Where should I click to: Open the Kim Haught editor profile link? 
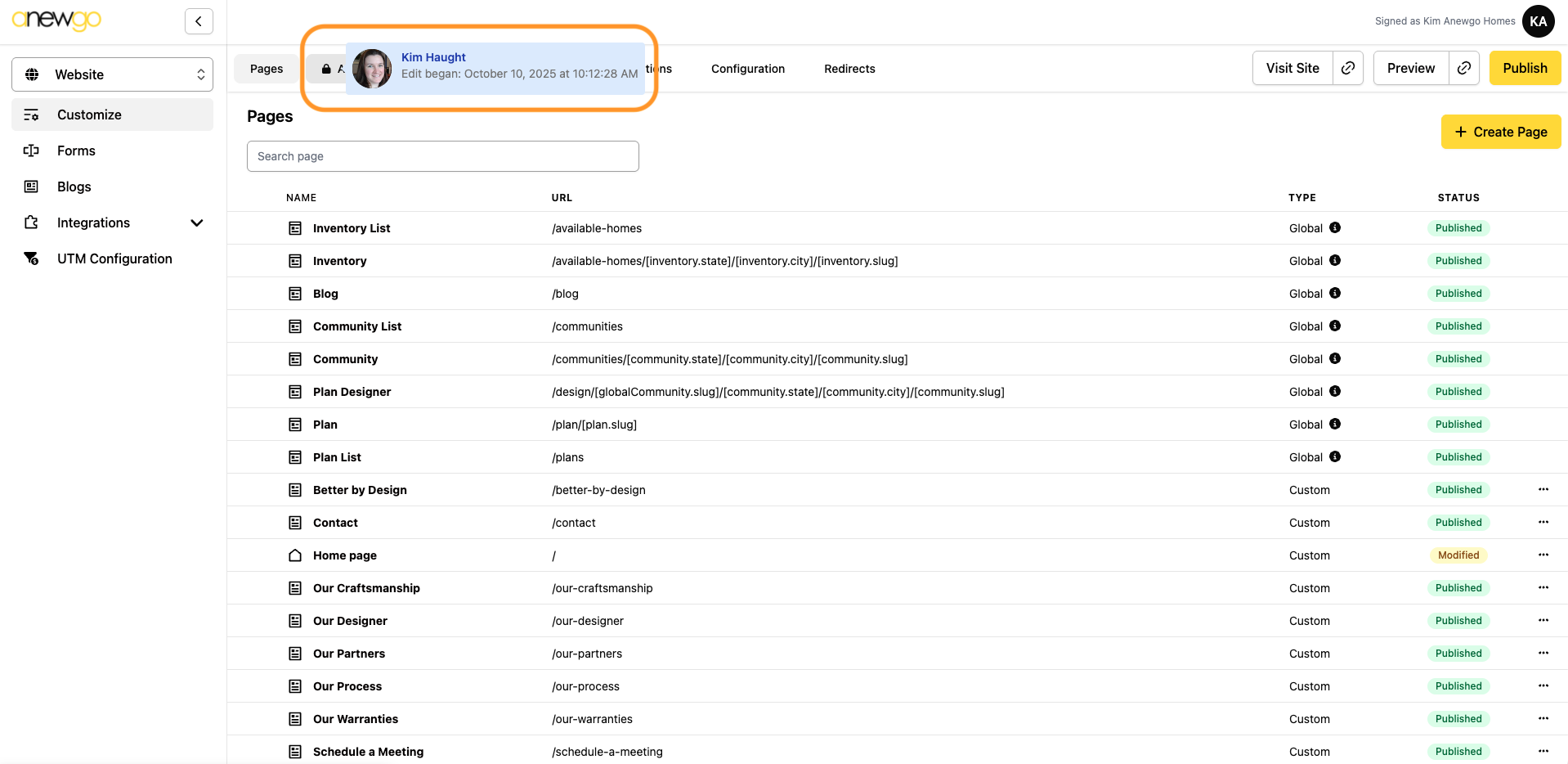coord(433,57)
